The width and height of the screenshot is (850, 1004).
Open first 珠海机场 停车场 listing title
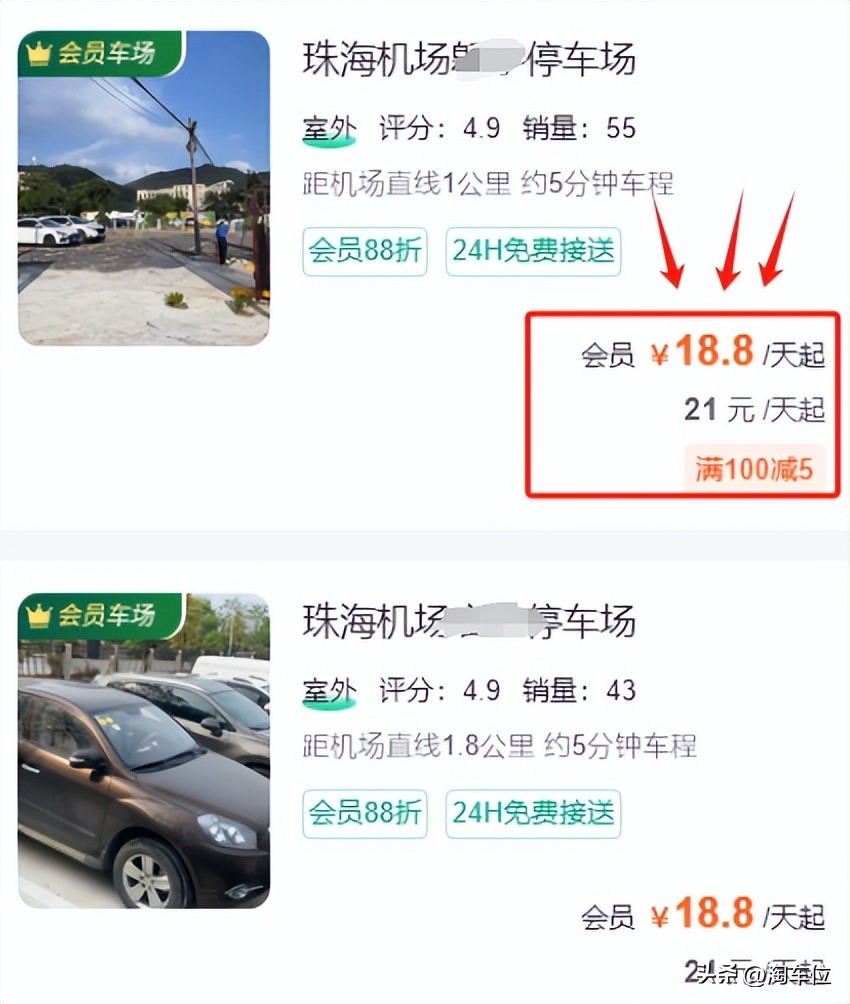469,59
